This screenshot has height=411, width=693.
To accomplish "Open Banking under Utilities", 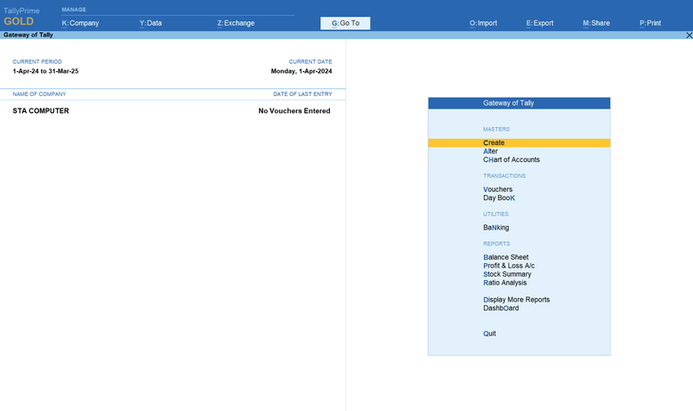I will click(496, 228).
